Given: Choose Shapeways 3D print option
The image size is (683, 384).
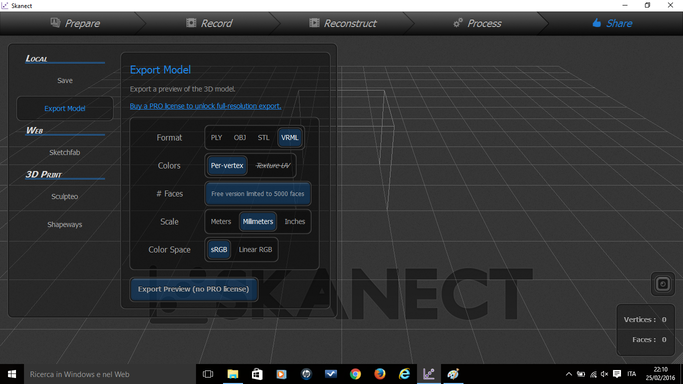Looking at the screenshot, I should click(65, 225).
